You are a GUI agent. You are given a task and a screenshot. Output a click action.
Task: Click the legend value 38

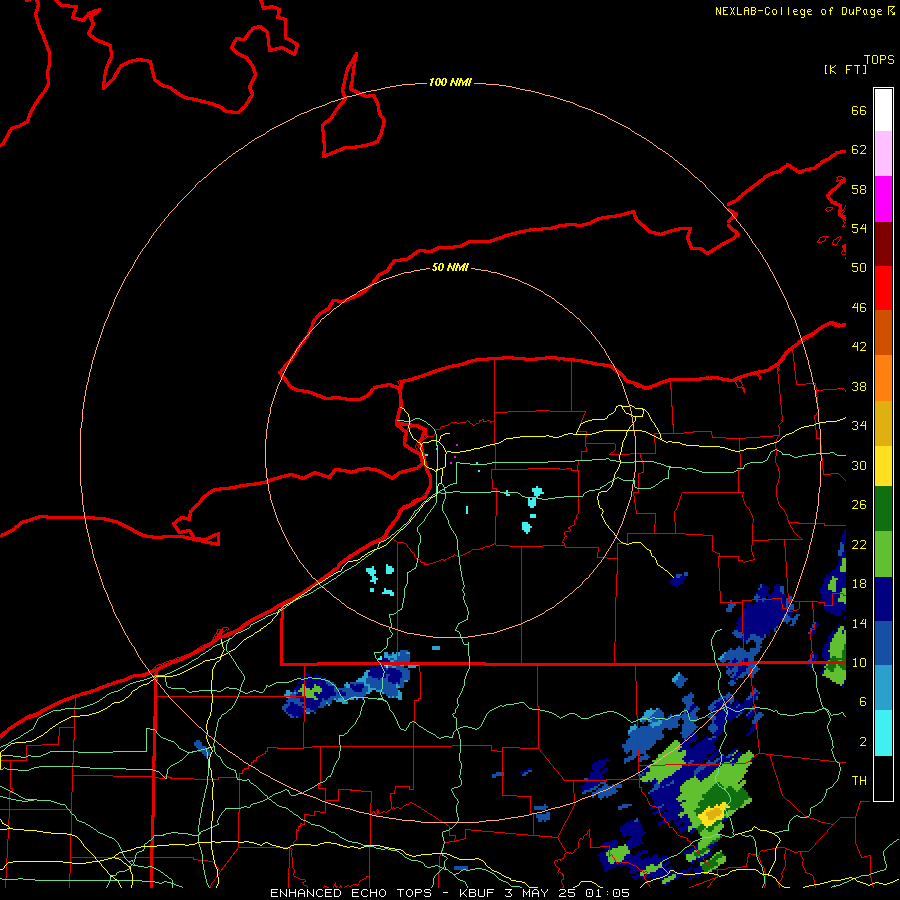859,386
